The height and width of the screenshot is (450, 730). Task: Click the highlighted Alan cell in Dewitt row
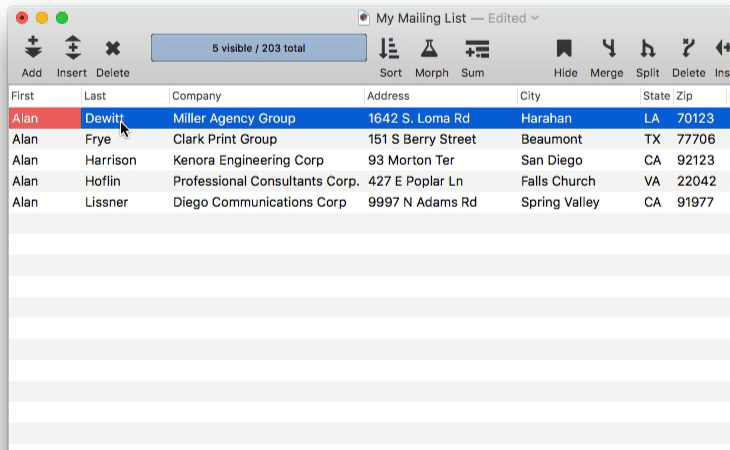45,118
